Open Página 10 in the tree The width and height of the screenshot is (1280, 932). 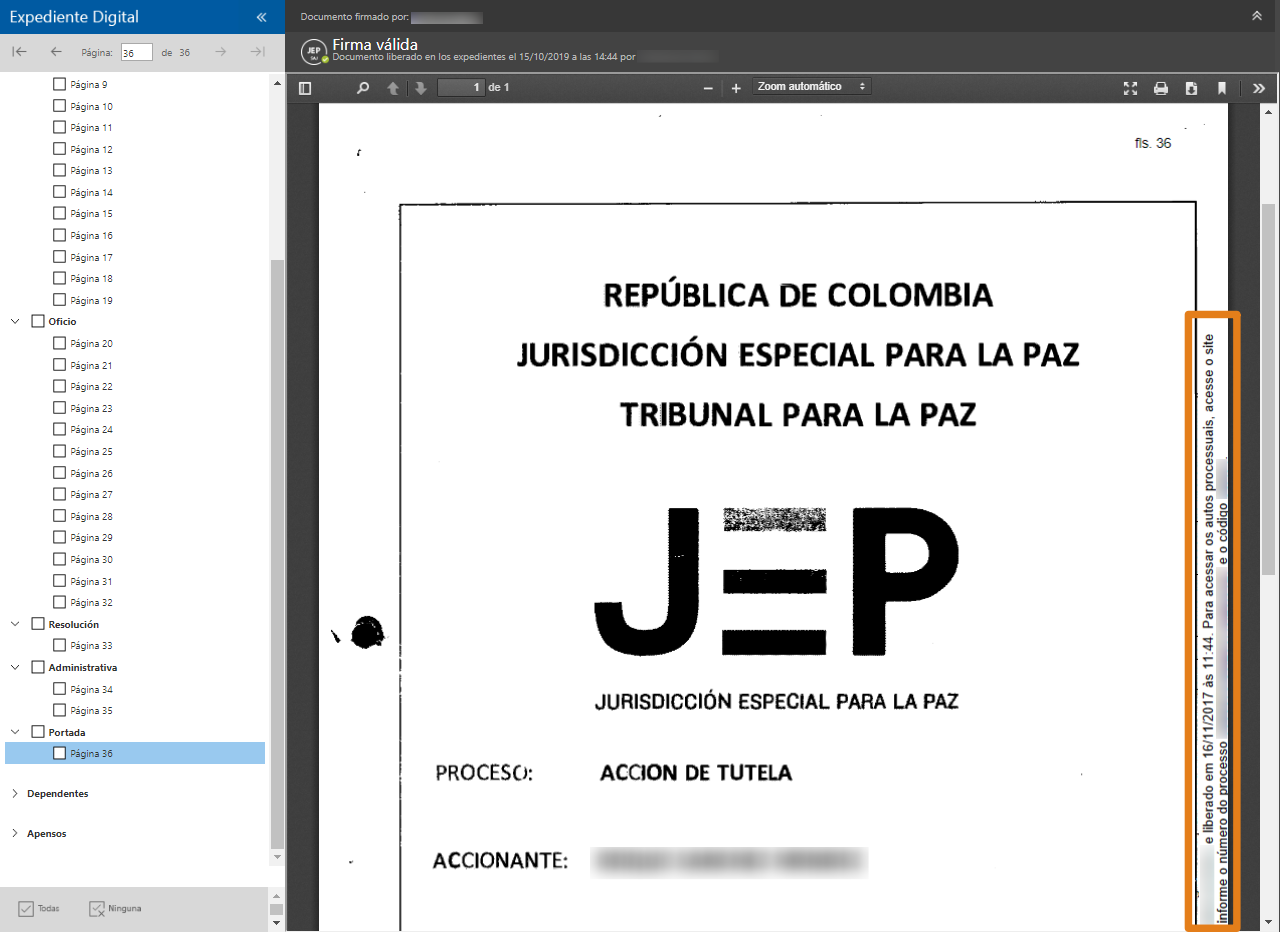91,107
